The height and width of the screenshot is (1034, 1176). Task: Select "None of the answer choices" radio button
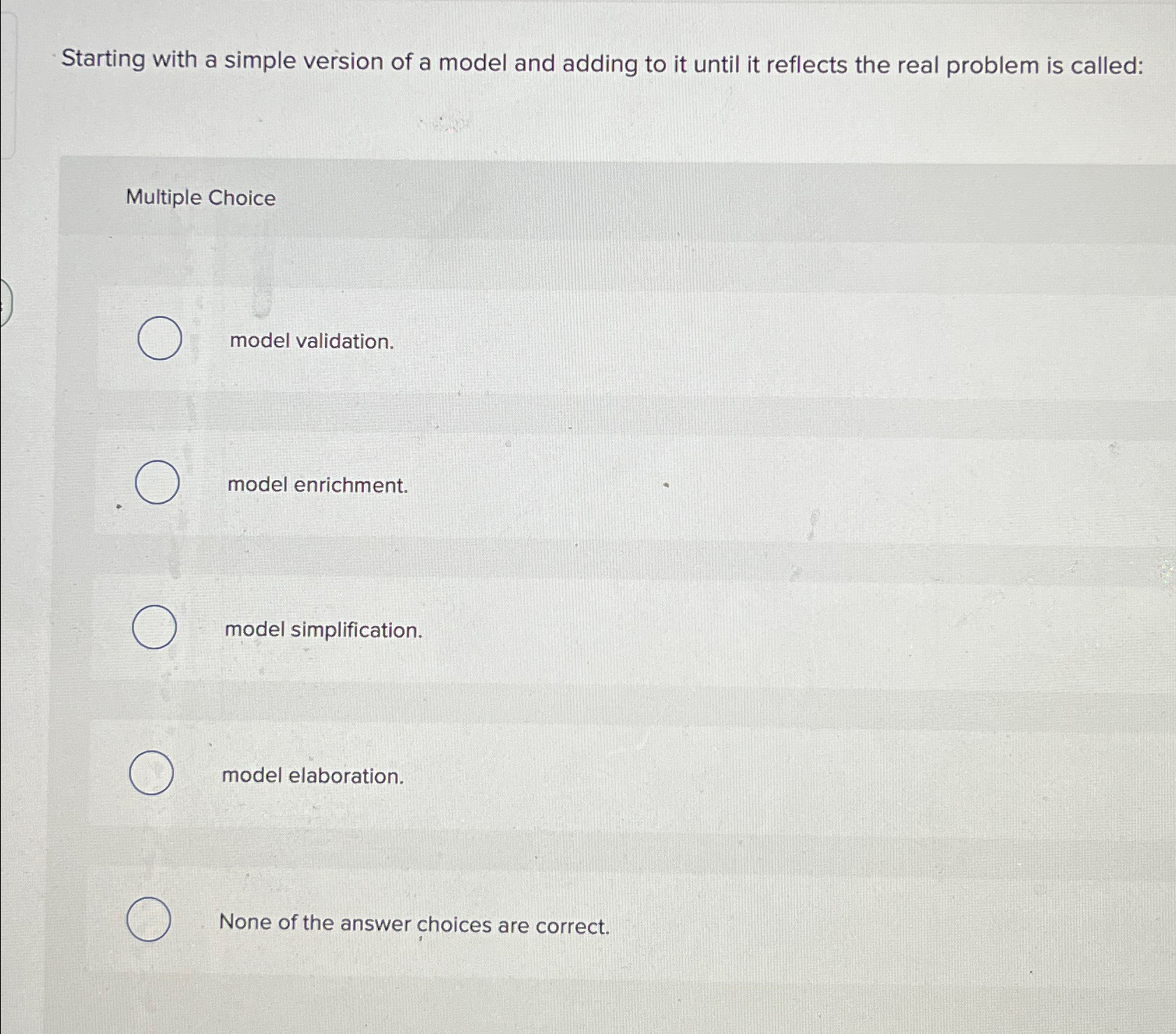point(149,919)
